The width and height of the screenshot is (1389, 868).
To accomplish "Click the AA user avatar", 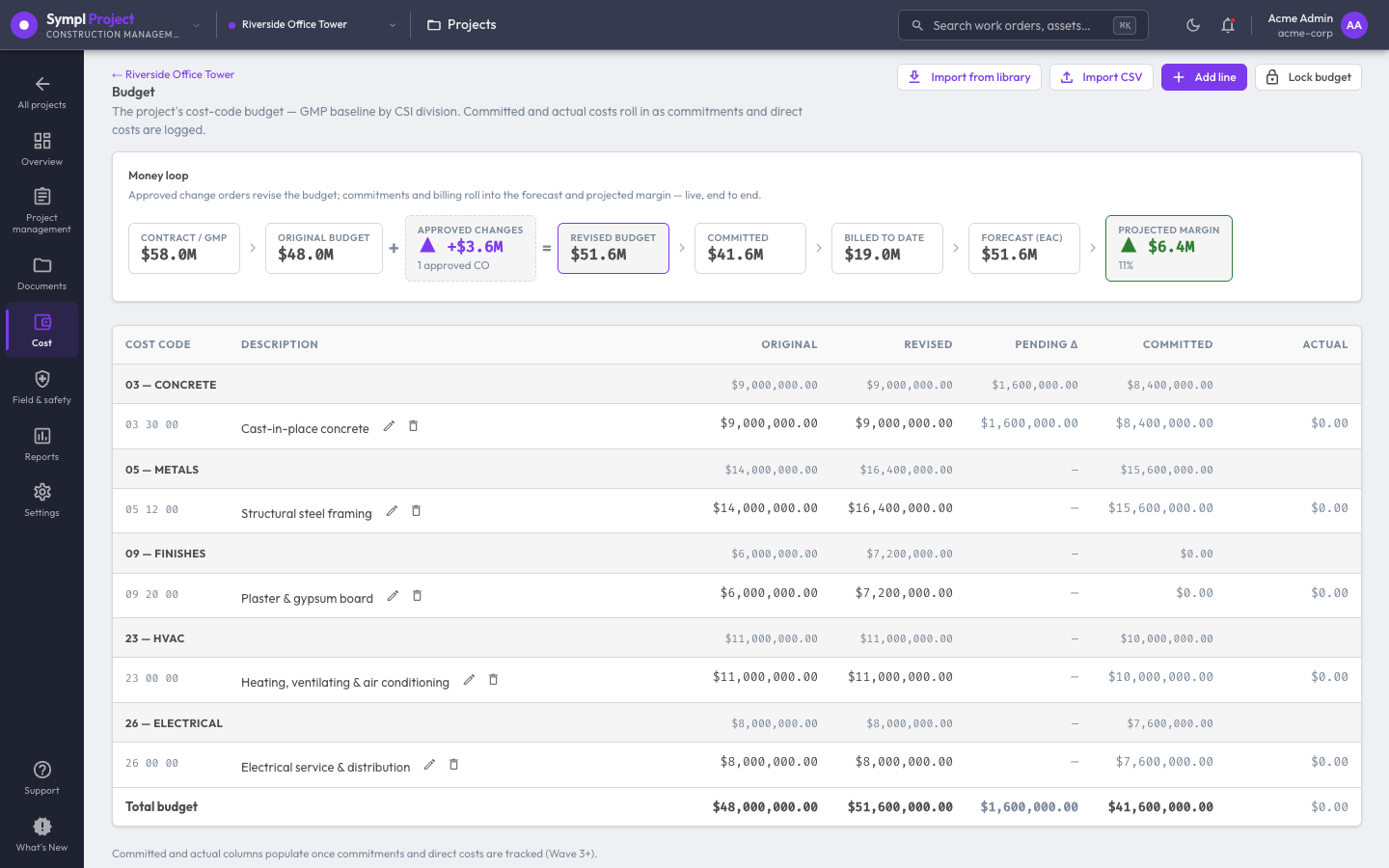I will coord(1354,25).
